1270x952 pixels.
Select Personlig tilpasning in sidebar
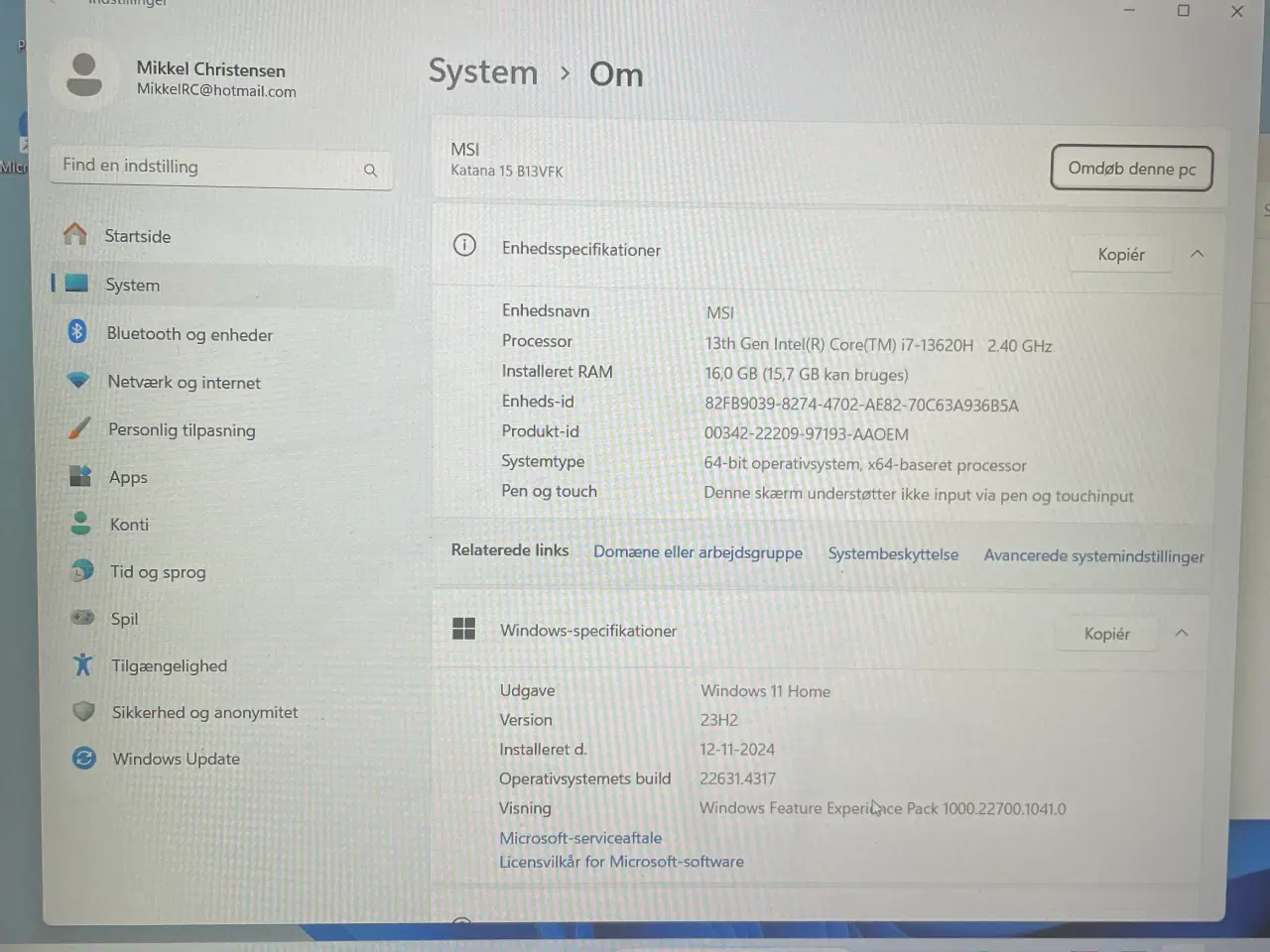click(x=182, y=429)
